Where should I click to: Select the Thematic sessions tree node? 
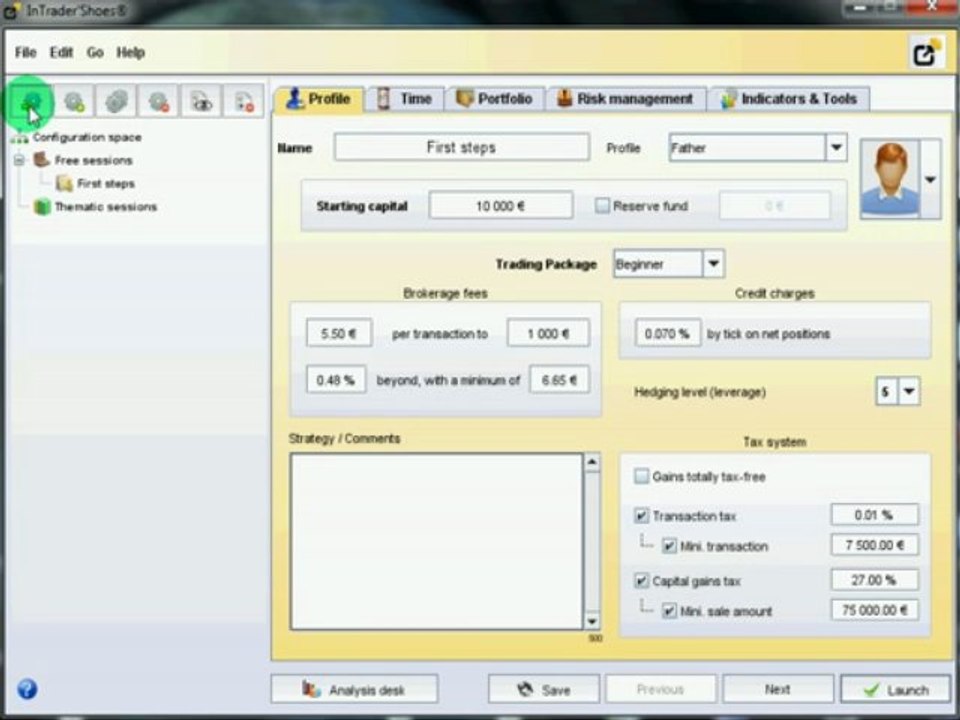pyautogui.click(x=105, y=207)
